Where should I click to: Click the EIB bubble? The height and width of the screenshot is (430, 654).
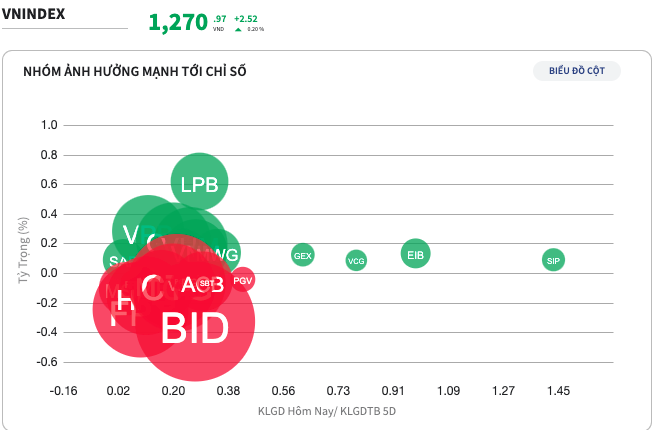coord(416,254)
